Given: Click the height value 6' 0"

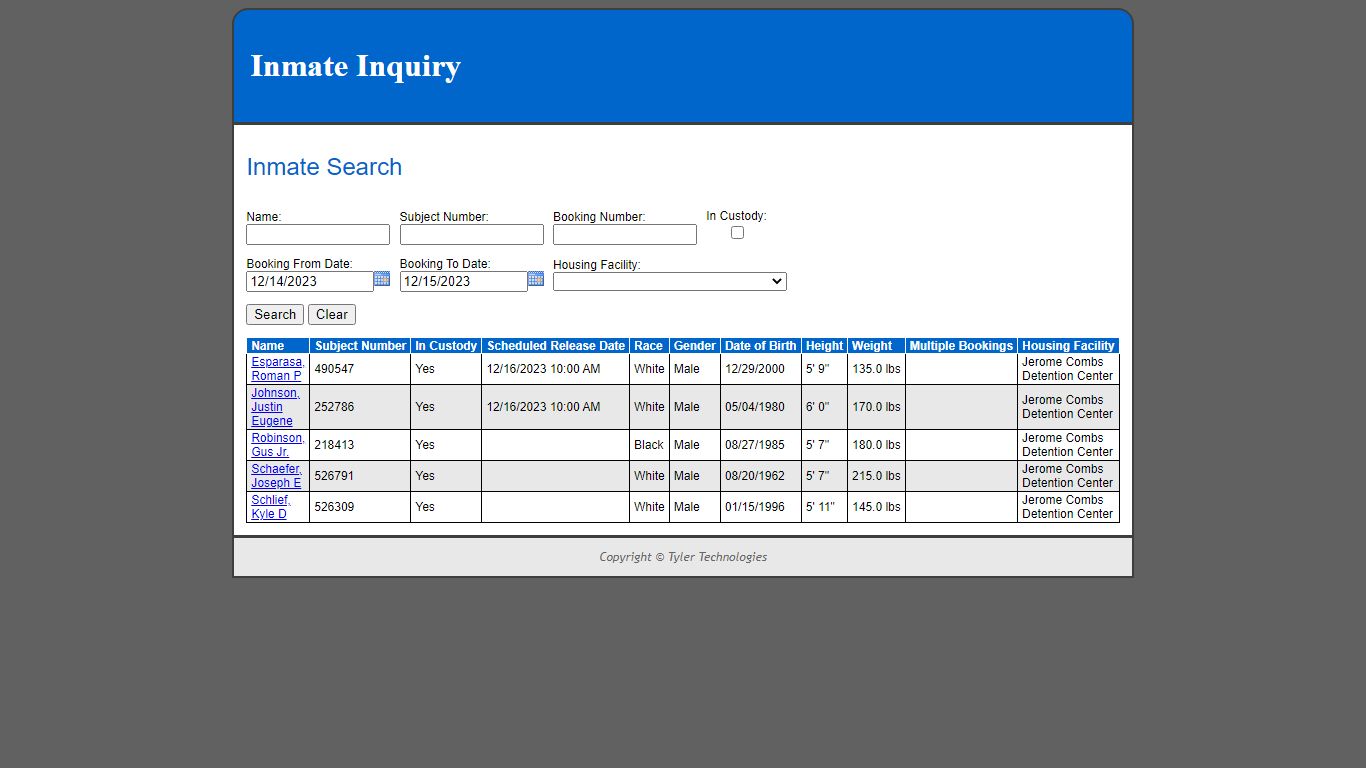Looking at the screenshot, I should coord(818,407).
